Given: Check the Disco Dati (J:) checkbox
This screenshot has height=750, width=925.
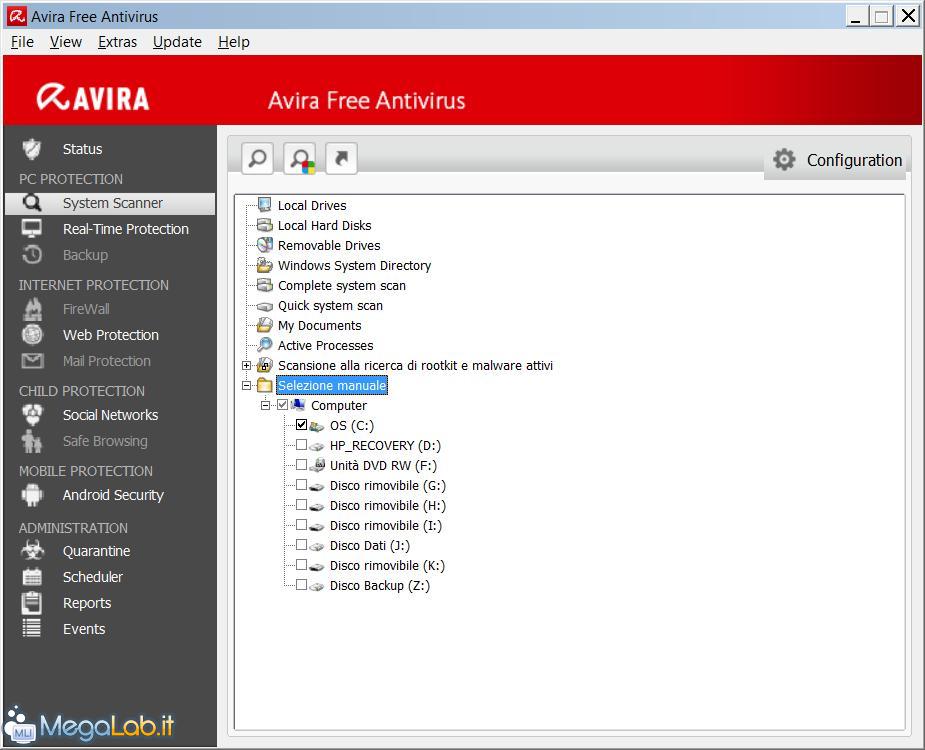Looking at the screenshot, I should (x=301, y=545).
